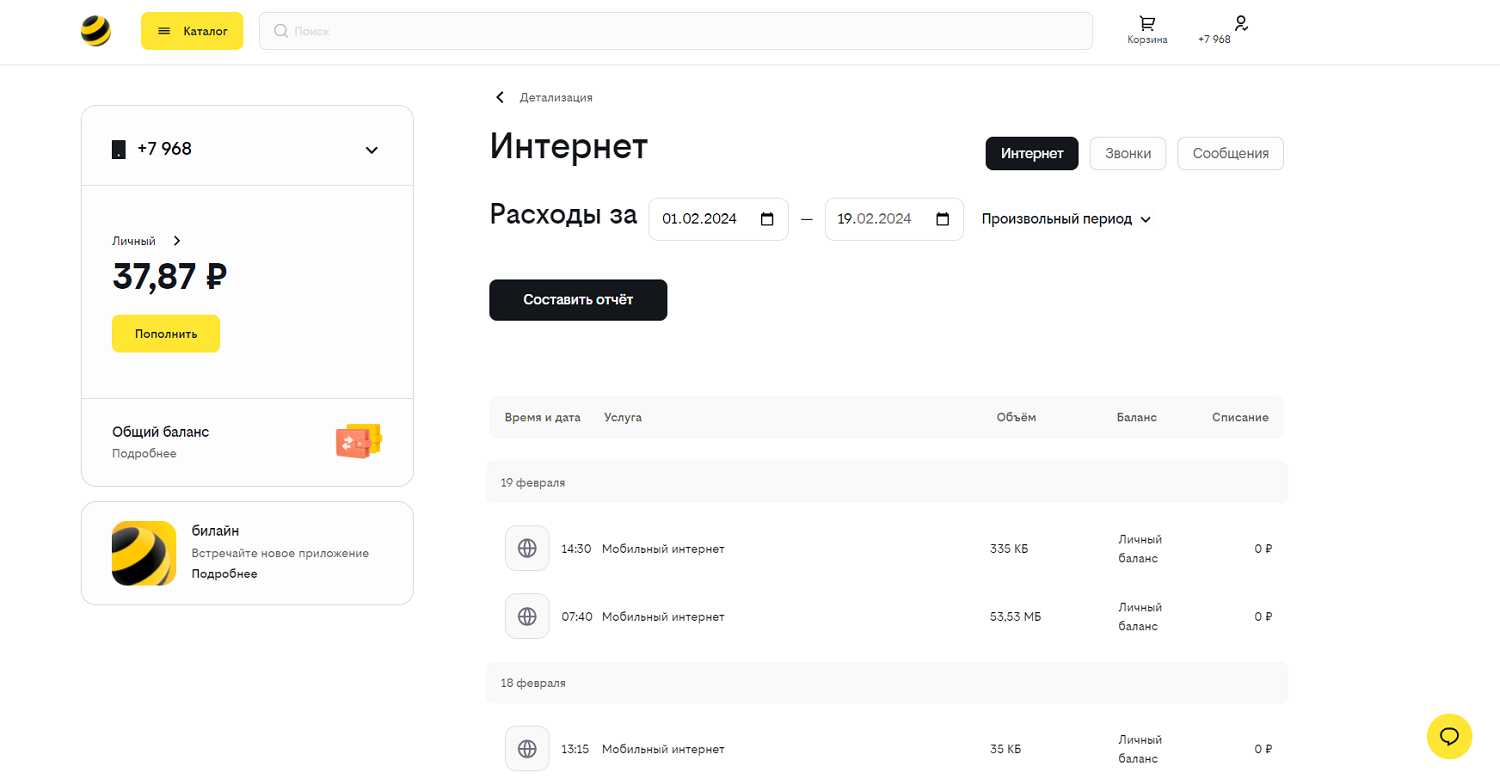
Task: Open calendar picker for end date
Action: pyautogui.click(x=942, y=219)
